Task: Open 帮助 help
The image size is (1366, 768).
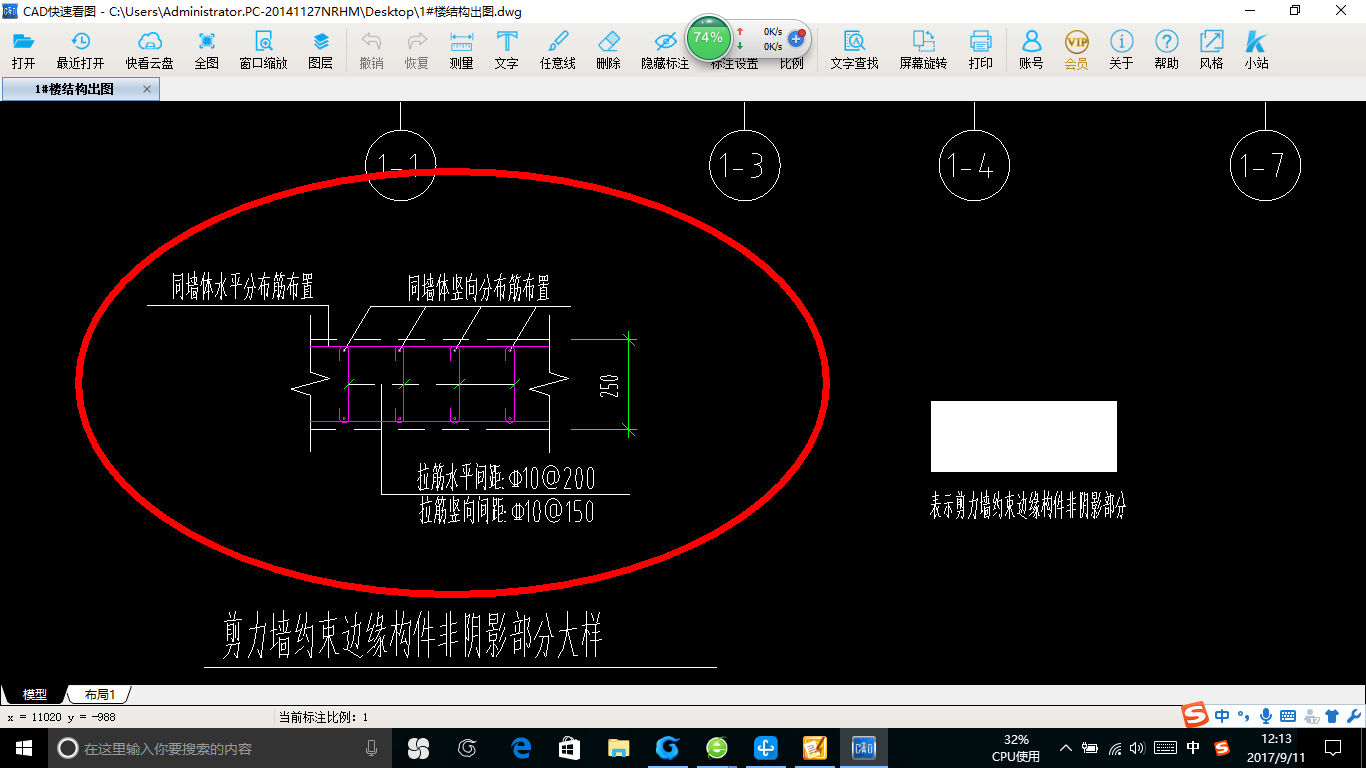Action: tap(1166, 49)
